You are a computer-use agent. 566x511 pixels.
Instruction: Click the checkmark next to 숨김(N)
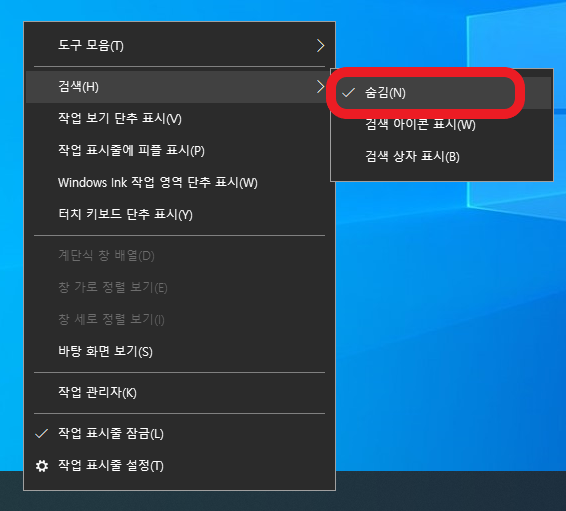[x=348, y=93]
